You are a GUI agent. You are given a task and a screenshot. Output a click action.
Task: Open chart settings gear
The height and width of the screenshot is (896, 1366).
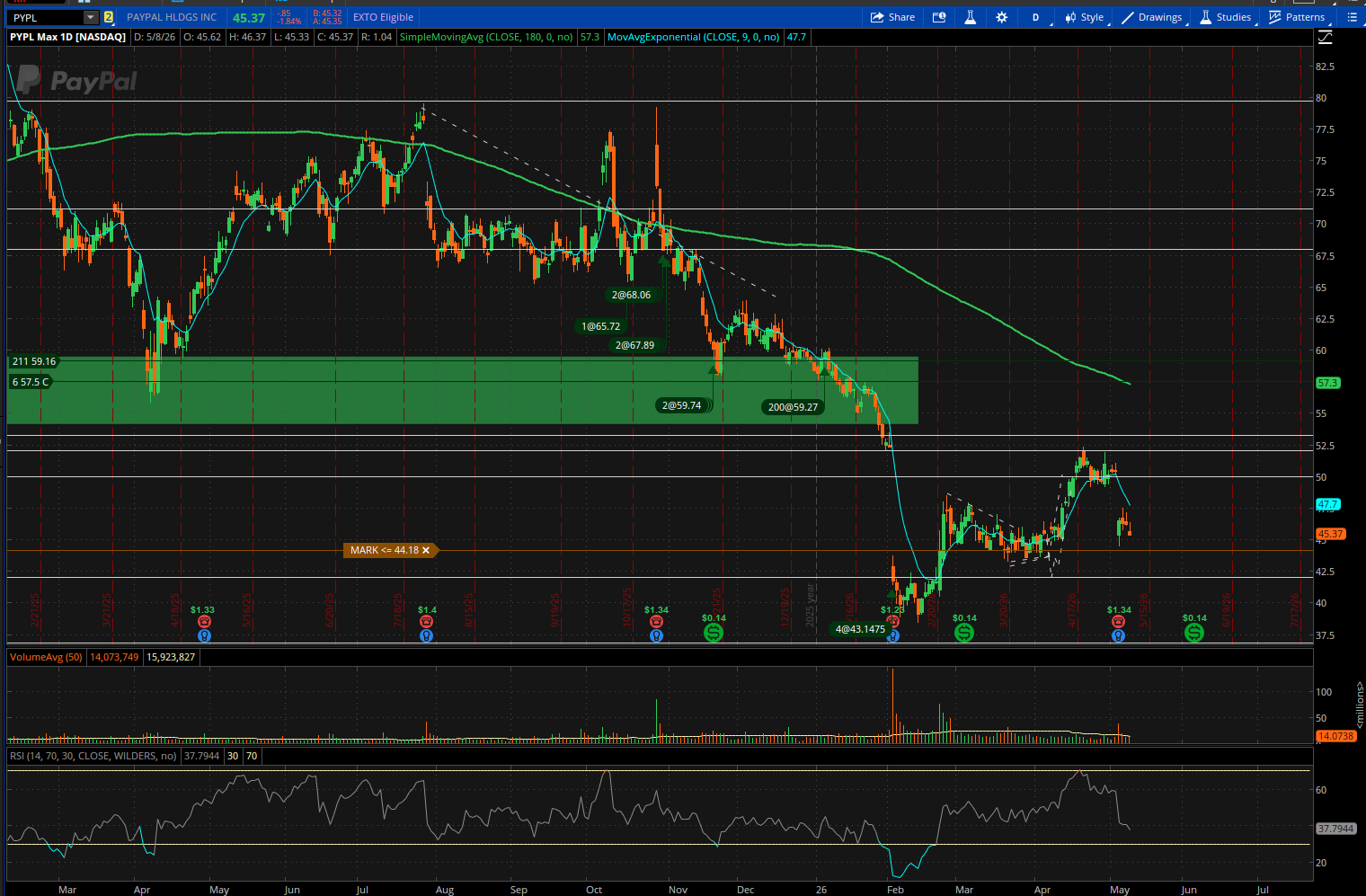pyautogui.click(x=1002, y=17)
